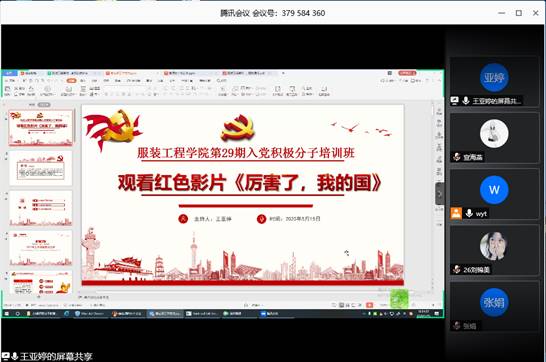The height and width of the screenshot is (362, 546).
Task: Click the screen-share icon on 王亚婷's tile
Action: (455, 101)
